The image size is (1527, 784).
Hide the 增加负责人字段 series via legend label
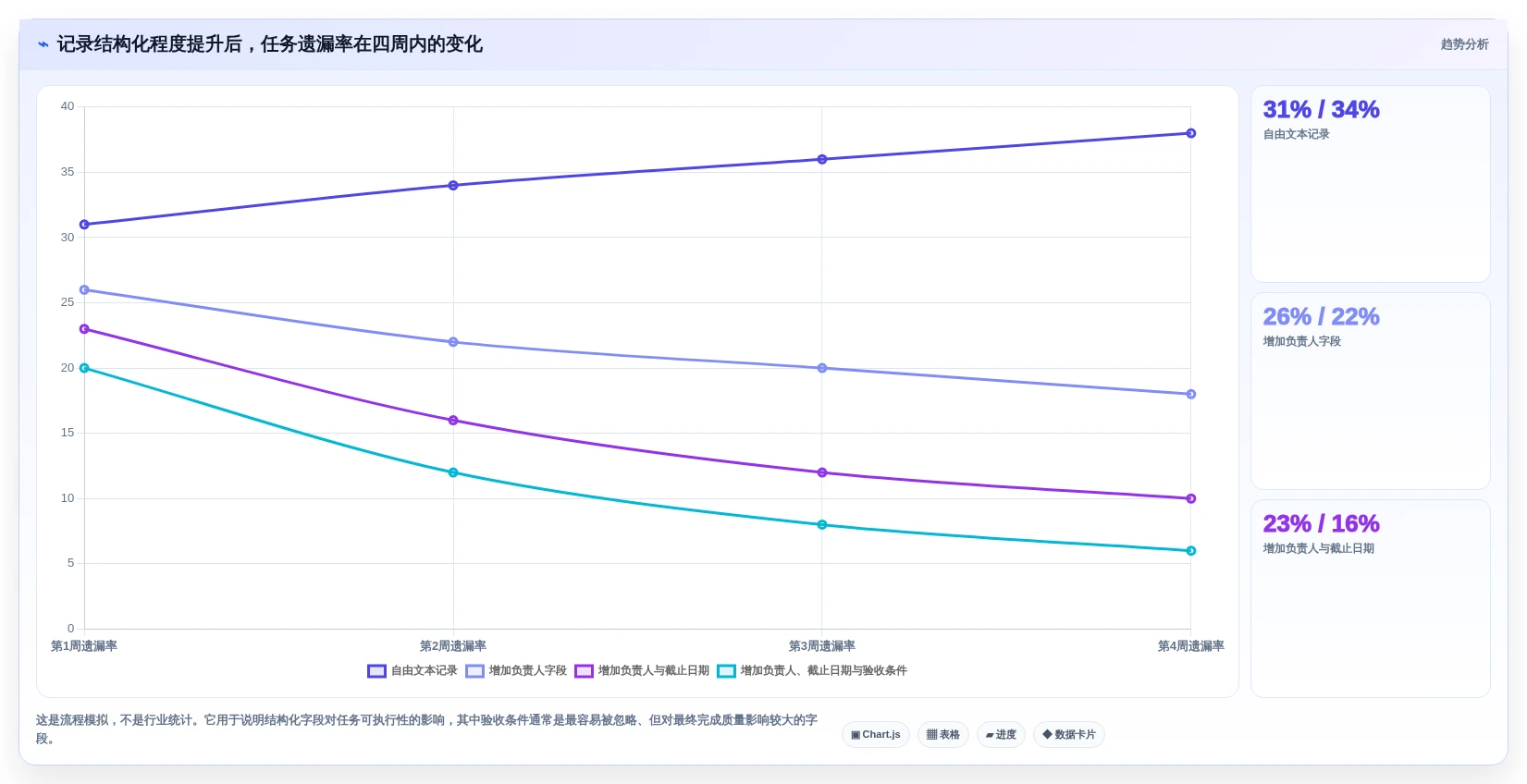pyautogui.click(x=528, y=671)
